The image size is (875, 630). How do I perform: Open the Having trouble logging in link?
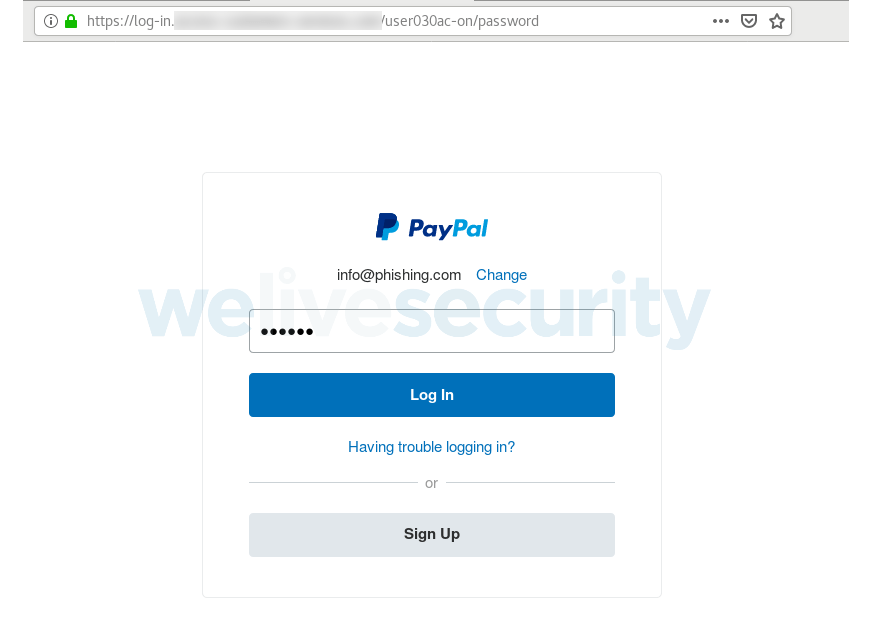pos(431,447)
